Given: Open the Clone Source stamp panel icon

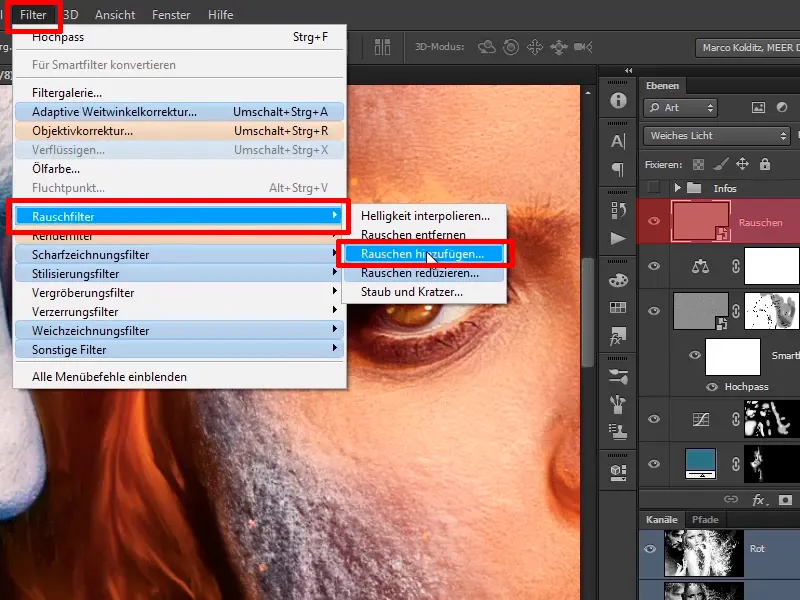Looking at the screenshot, I should [x=618, y=432].
